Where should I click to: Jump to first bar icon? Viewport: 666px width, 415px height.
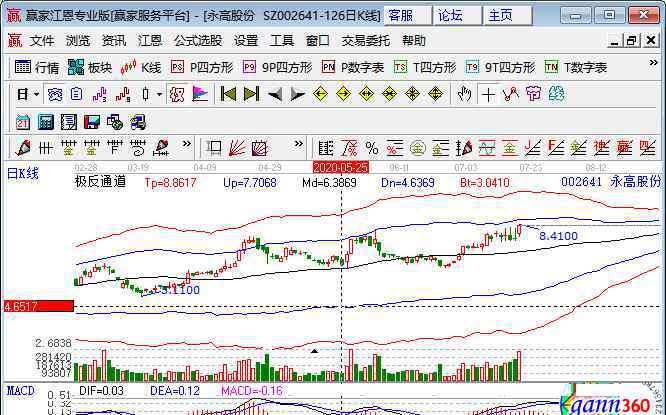tap(228, 94)
